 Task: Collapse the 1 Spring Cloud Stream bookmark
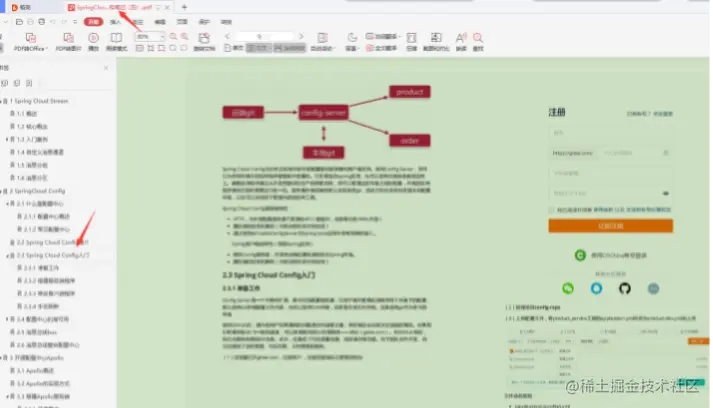(x=1, y=101)
